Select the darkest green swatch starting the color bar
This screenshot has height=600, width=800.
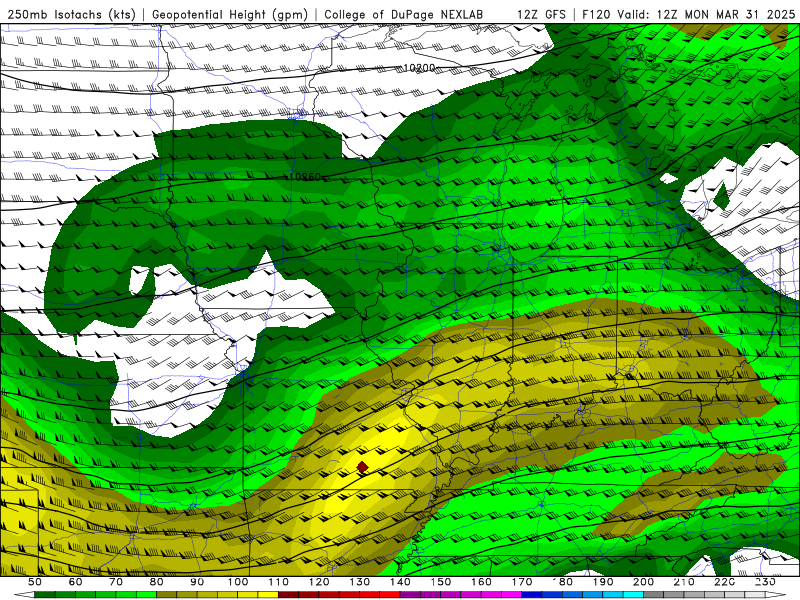click(45, 594)
